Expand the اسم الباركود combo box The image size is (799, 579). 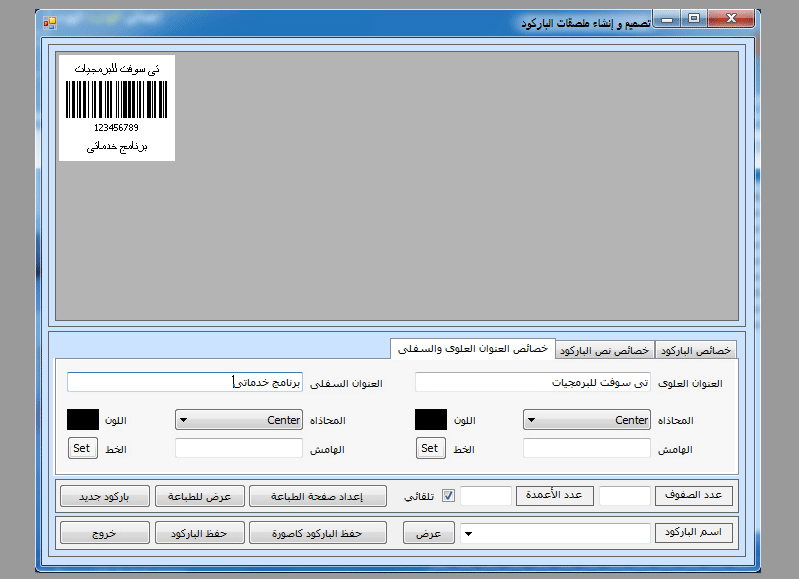[468, 534]
